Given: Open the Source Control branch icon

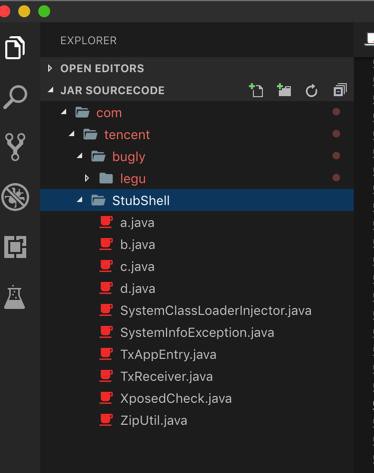Looking at the screenshot, I should (15, 147).
